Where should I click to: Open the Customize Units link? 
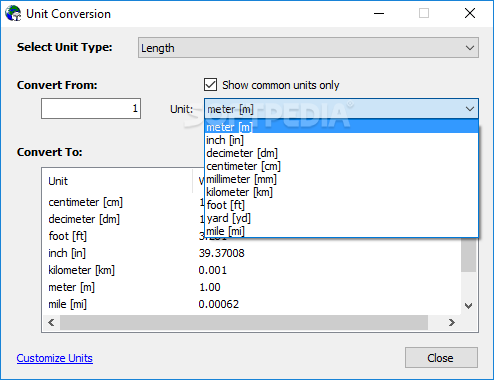point(55,358)
